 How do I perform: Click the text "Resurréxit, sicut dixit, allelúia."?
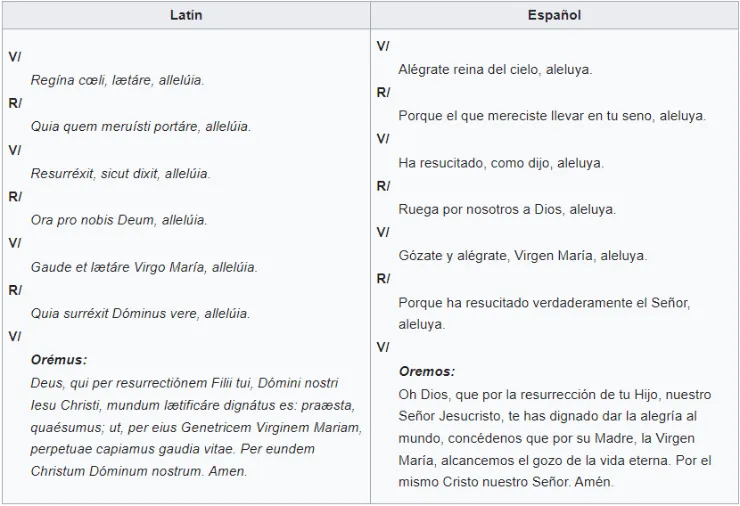[120, 173]
